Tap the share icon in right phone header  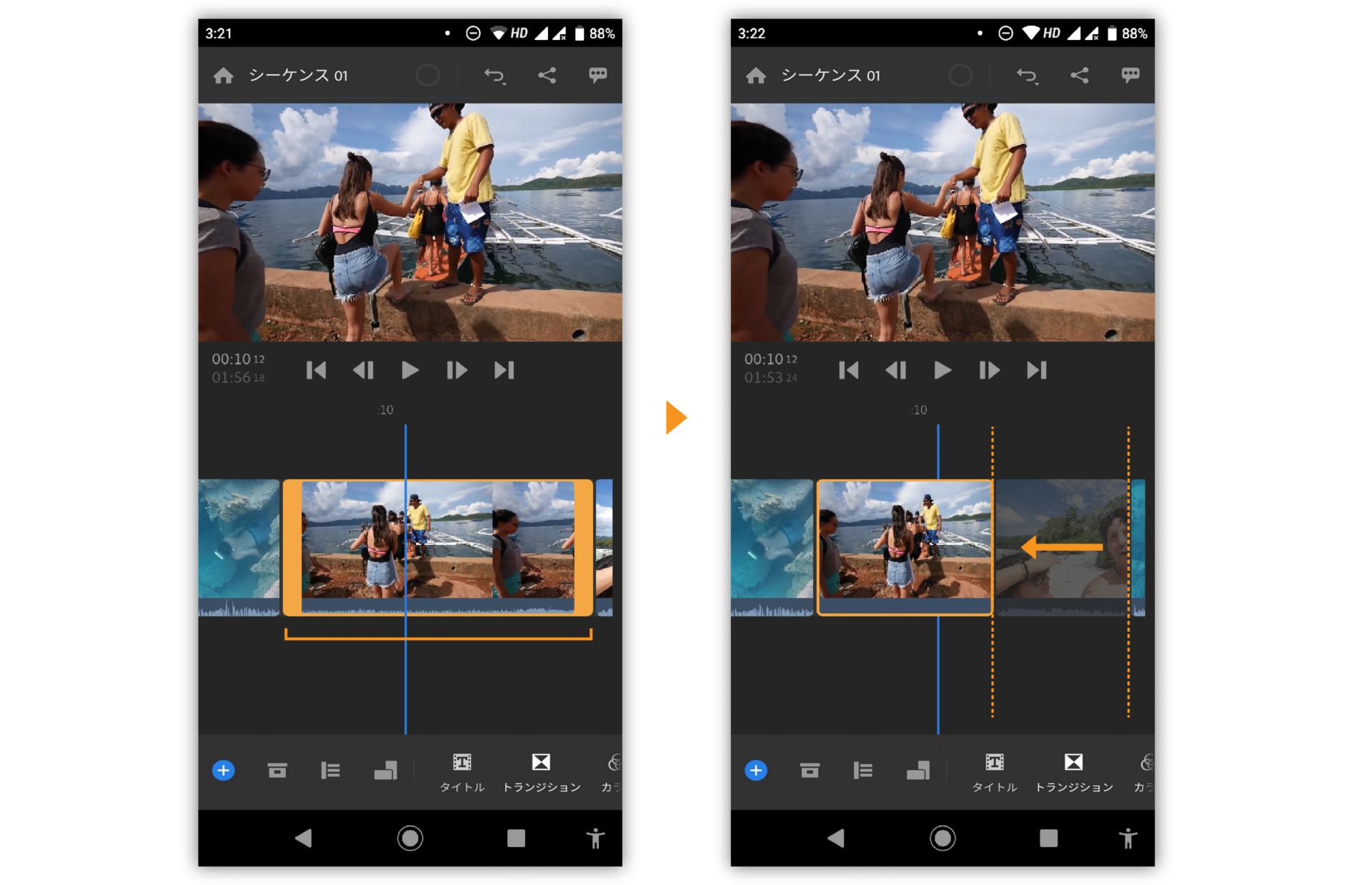tap(1079, 76)
